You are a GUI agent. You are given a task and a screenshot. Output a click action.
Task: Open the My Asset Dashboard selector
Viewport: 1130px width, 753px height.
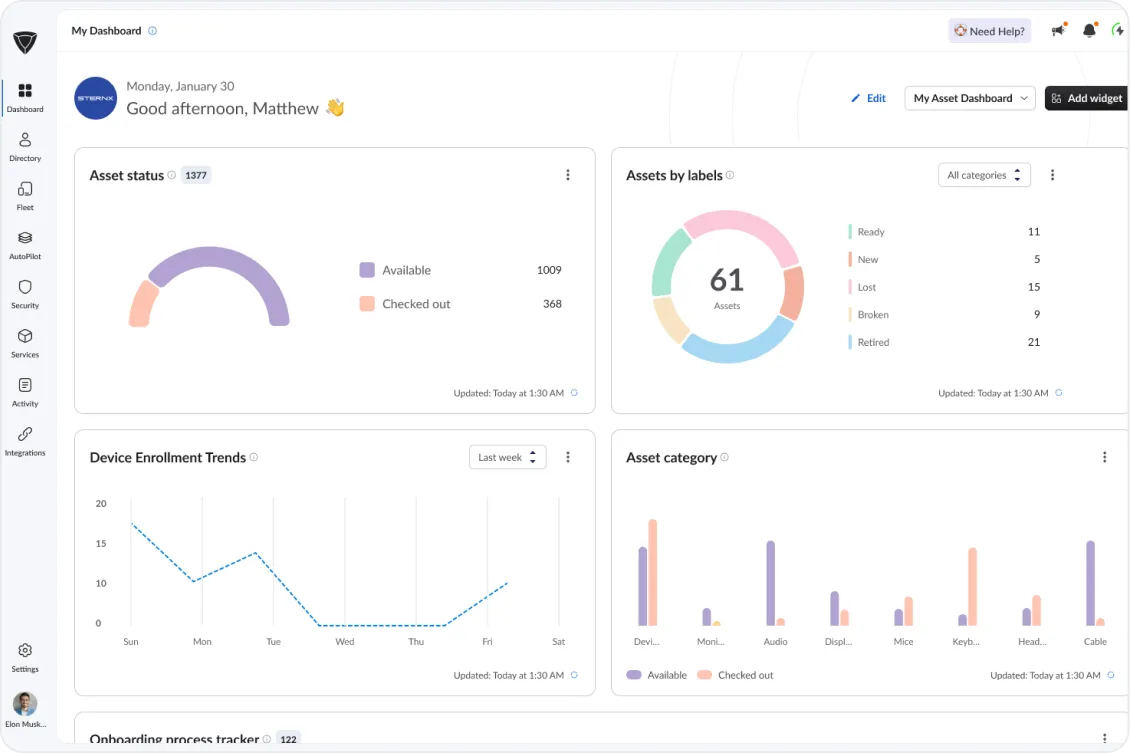[968, 98]
